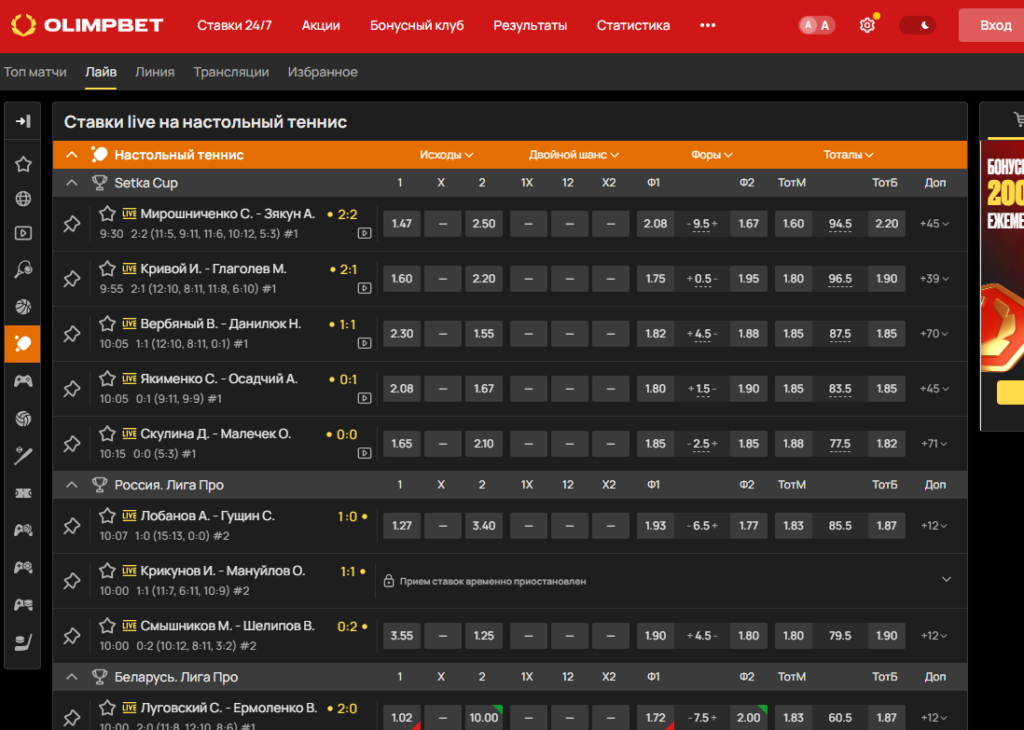
Task: Select the video broadcast sidebar icon
Action: [x=23, y=233]
